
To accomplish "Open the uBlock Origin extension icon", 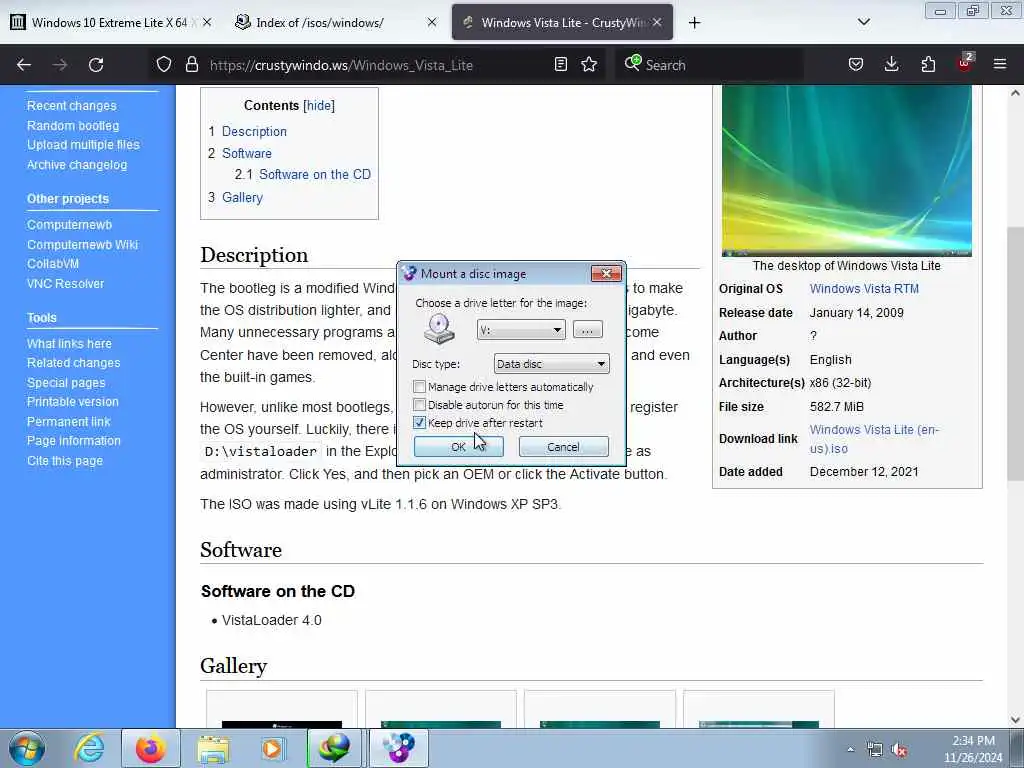I will 965,63.
